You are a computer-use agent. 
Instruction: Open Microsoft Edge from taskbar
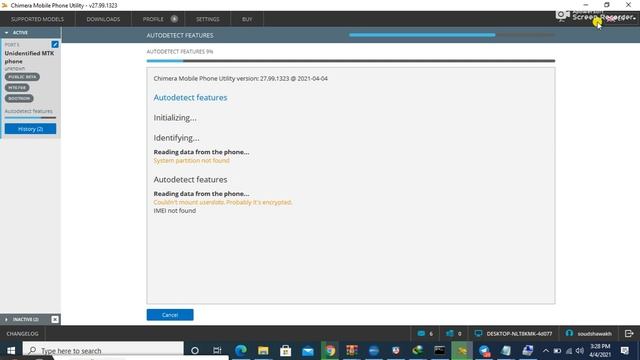241,351
